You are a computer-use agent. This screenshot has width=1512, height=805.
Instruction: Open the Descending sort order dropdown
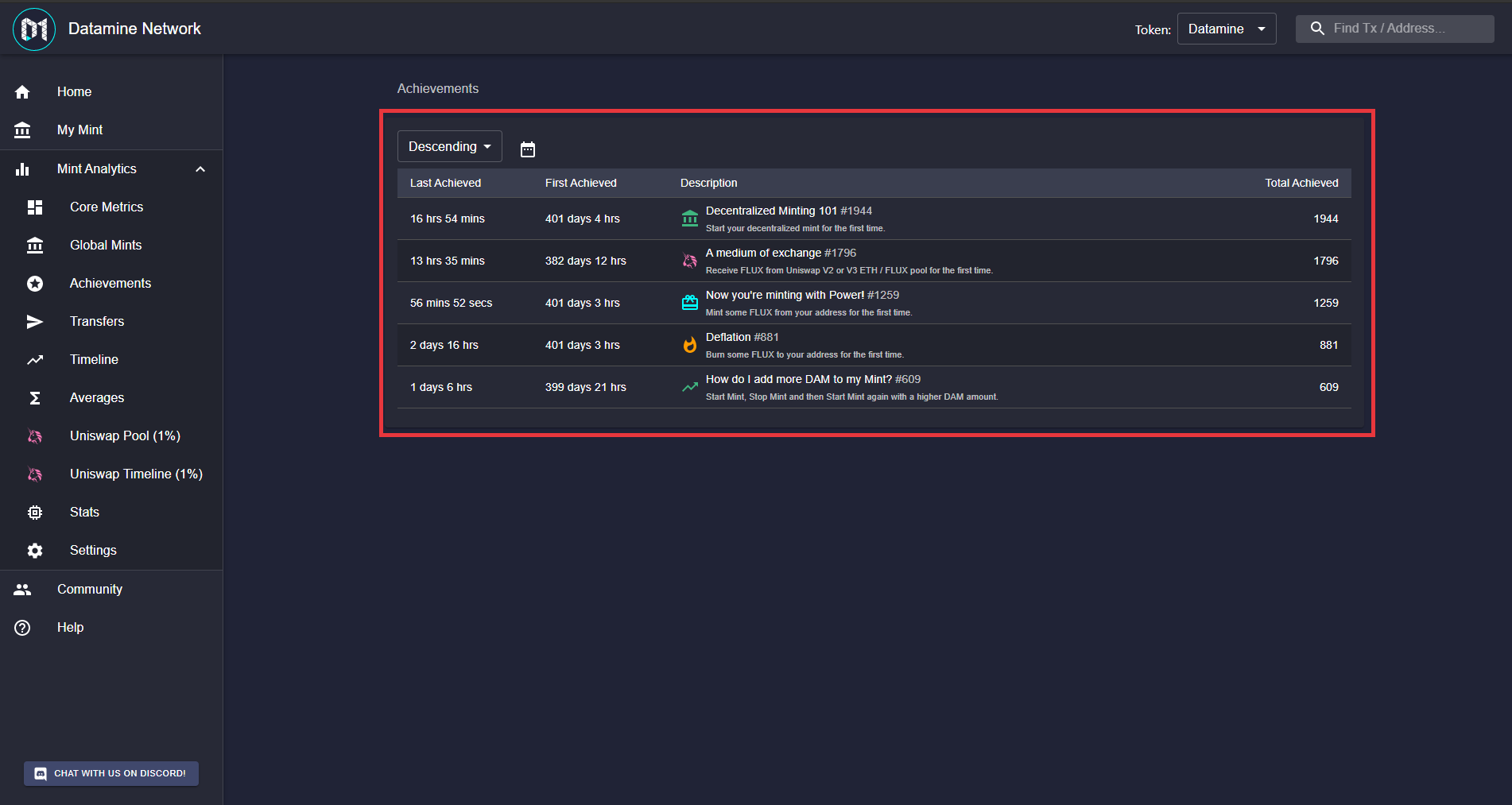(x=450, y=146)
